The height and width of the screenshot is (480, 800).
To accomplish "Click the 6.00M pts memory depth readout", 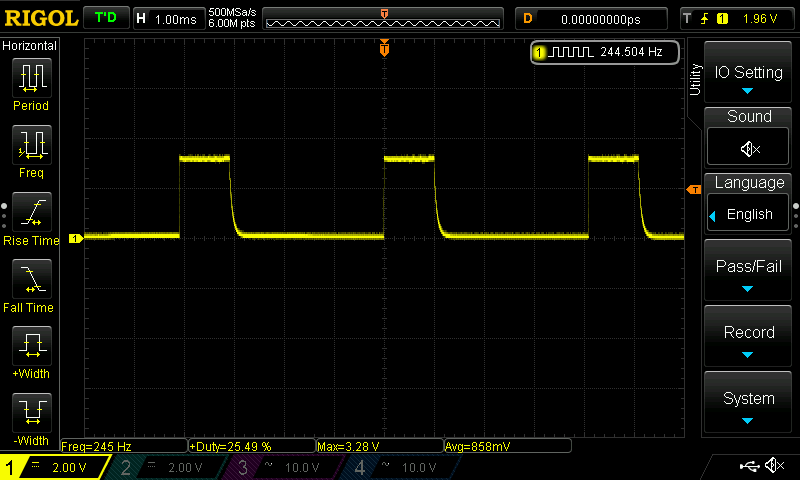I will pyautogui.click(x=232, y=23).
